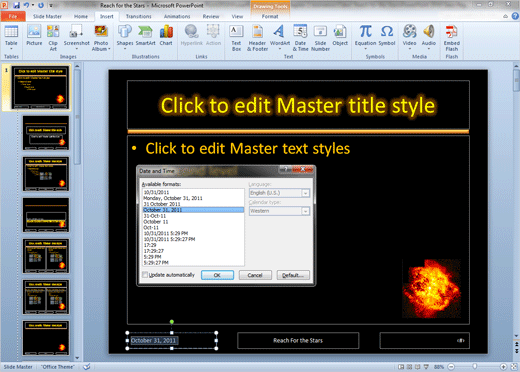Click the Default... button
This screenshot has height=372, width=520.
coord(293,275)
